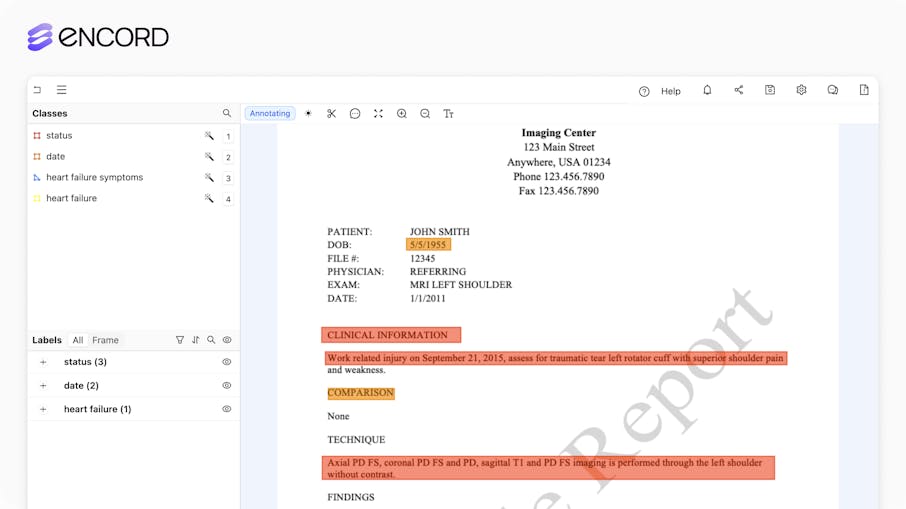Select the highlighted 5/5/1955 annotation
Screen dimensions: 906x509
point(428,244)
